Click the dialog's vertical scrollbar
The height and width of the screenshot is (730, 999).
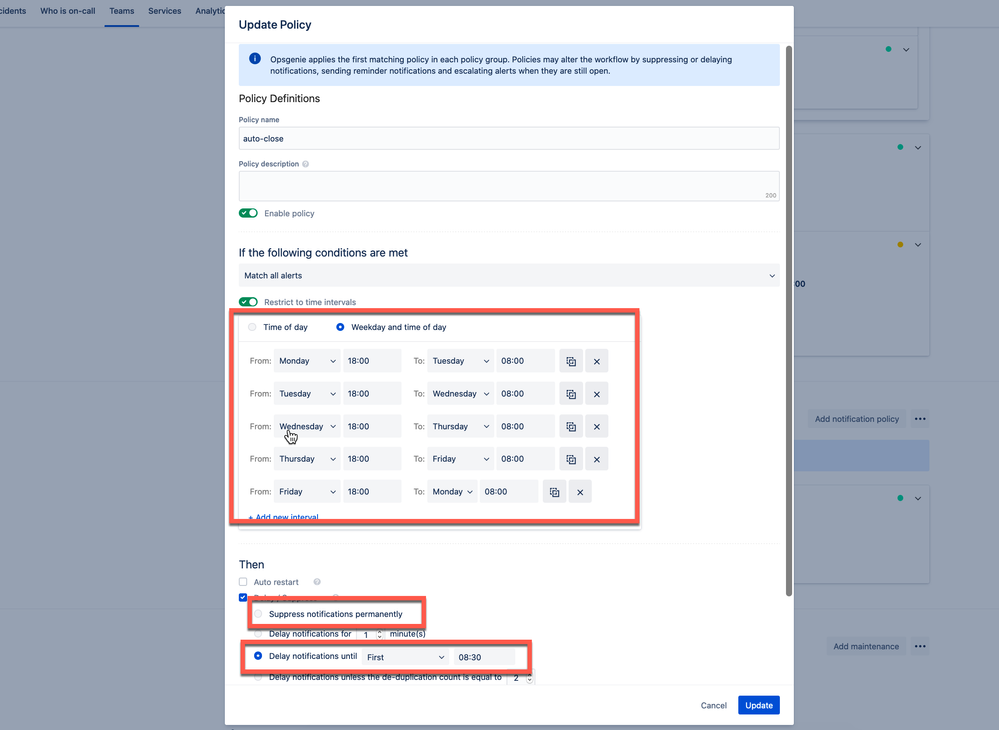tap(789, 320)
